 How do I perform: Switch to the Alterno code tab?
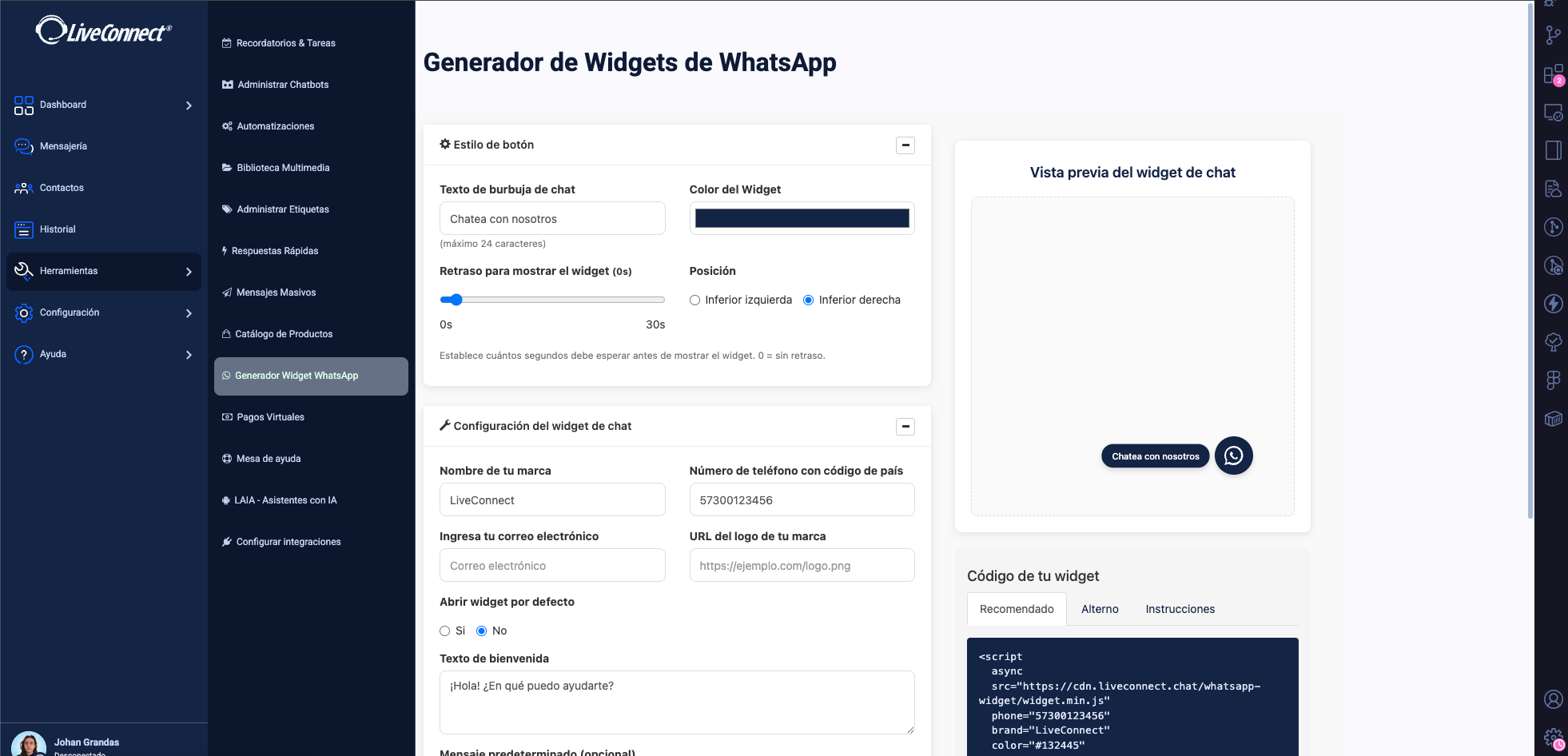pos(1100,609)
